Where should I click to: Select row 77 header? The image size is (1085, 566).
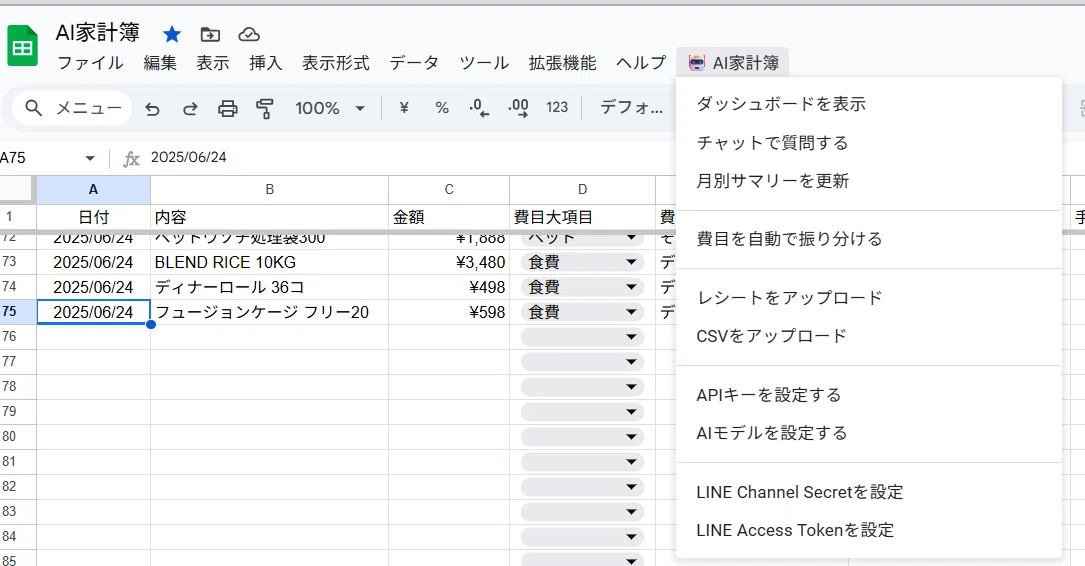[x=18, y=362]
